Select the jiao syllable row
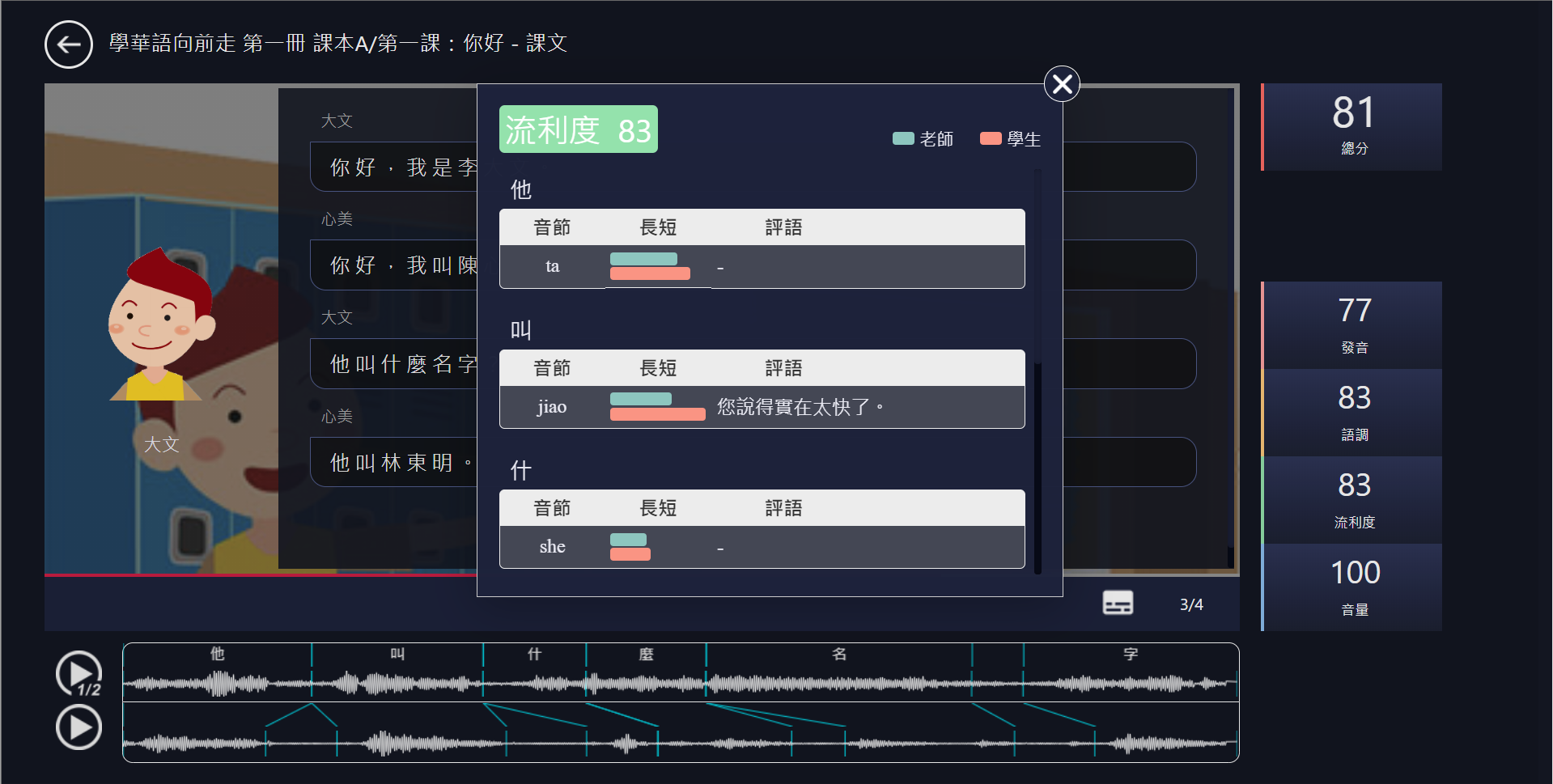The image size is (1553, 784). pyautogui.click(x=761, y=406)
